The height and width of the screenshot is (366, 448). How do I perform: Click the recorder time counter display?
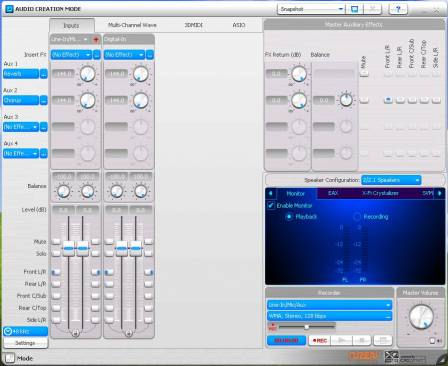click(286, 340)
